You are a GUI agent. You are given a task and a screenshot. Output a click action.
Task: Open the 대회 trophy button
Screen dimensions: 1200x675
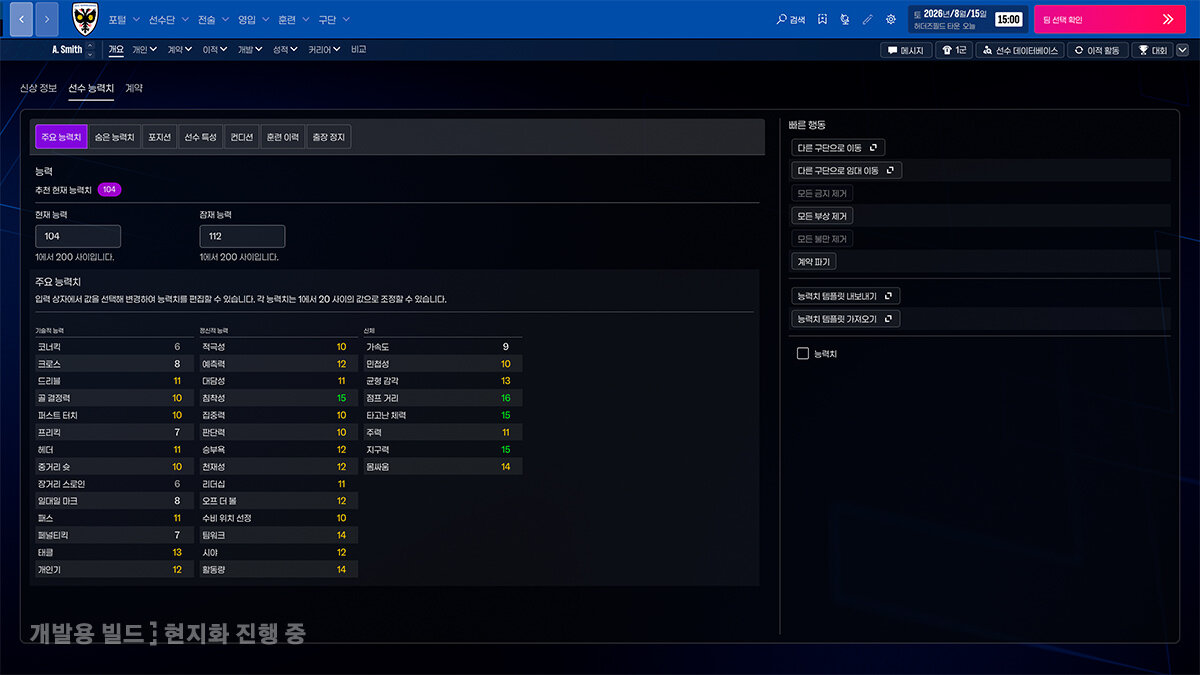point(1152,50)
